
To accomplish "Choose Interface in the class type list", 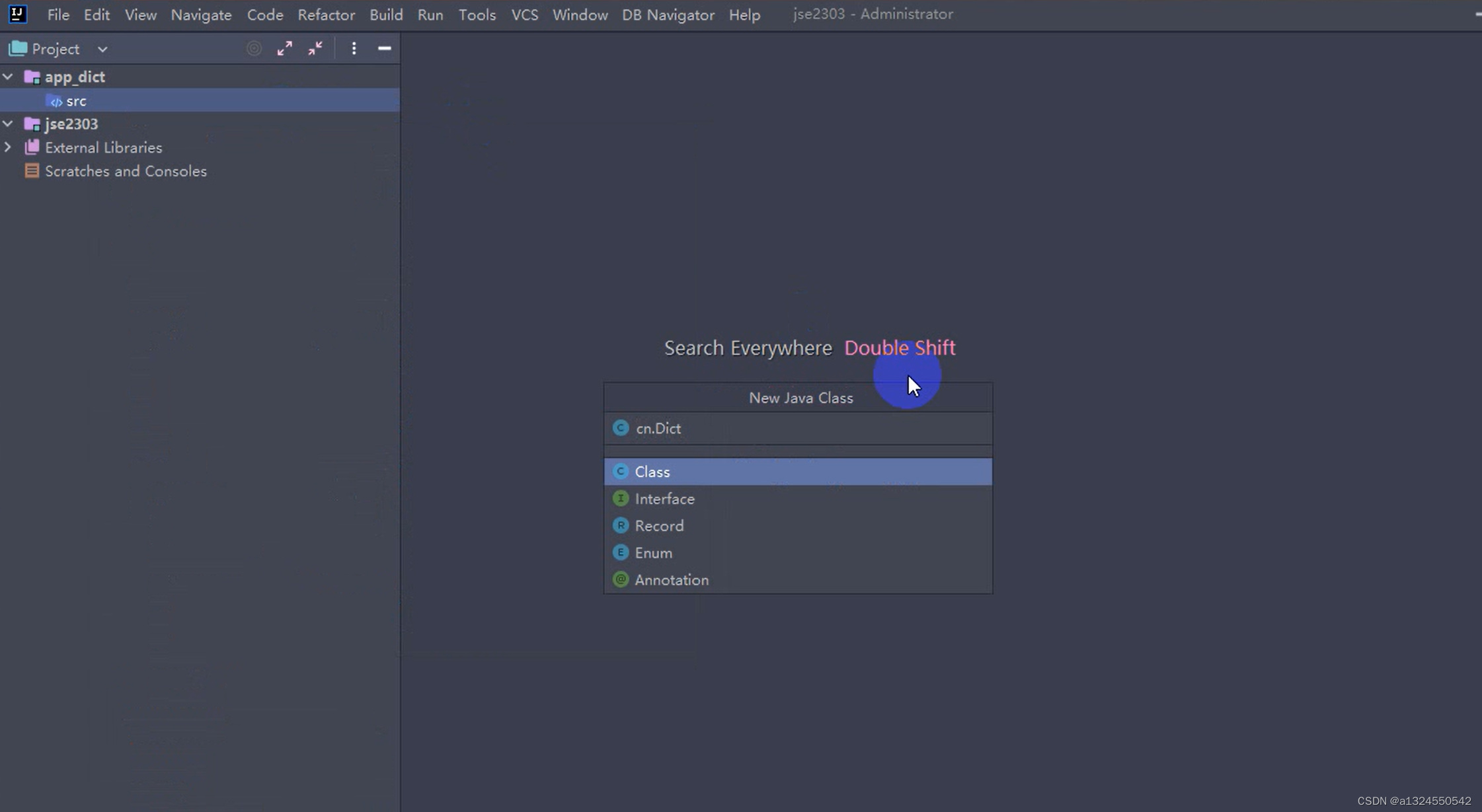I will tap(664, 499).
